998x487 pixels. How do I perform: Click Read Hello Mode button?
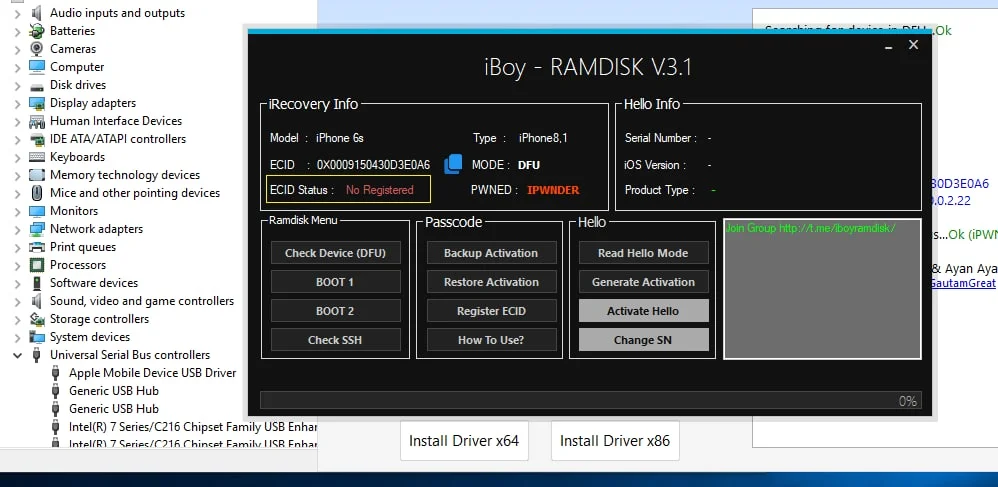click(643, 253)
